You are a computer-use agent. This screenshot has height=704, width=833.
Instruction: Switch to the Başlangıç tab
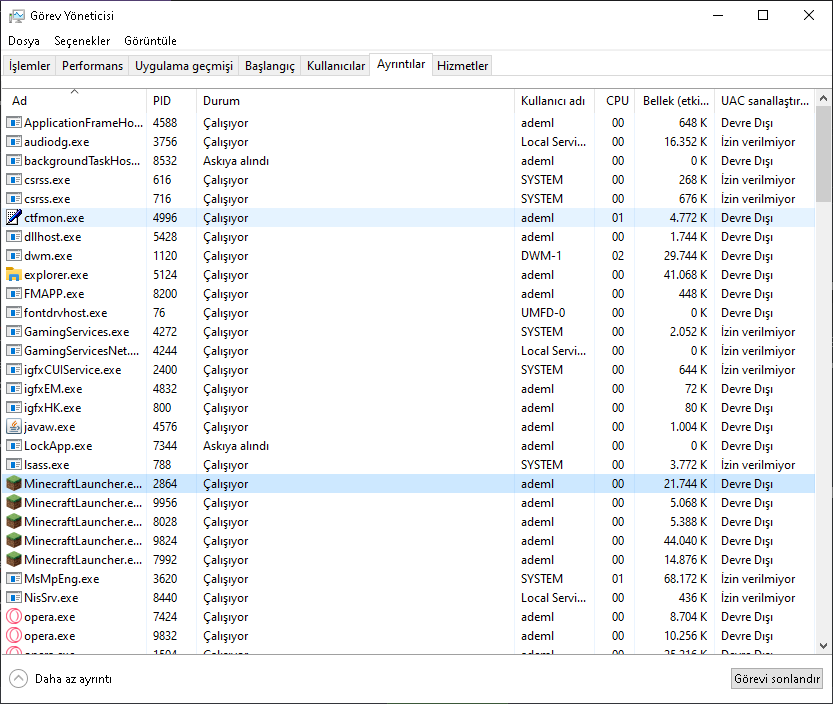270,66
